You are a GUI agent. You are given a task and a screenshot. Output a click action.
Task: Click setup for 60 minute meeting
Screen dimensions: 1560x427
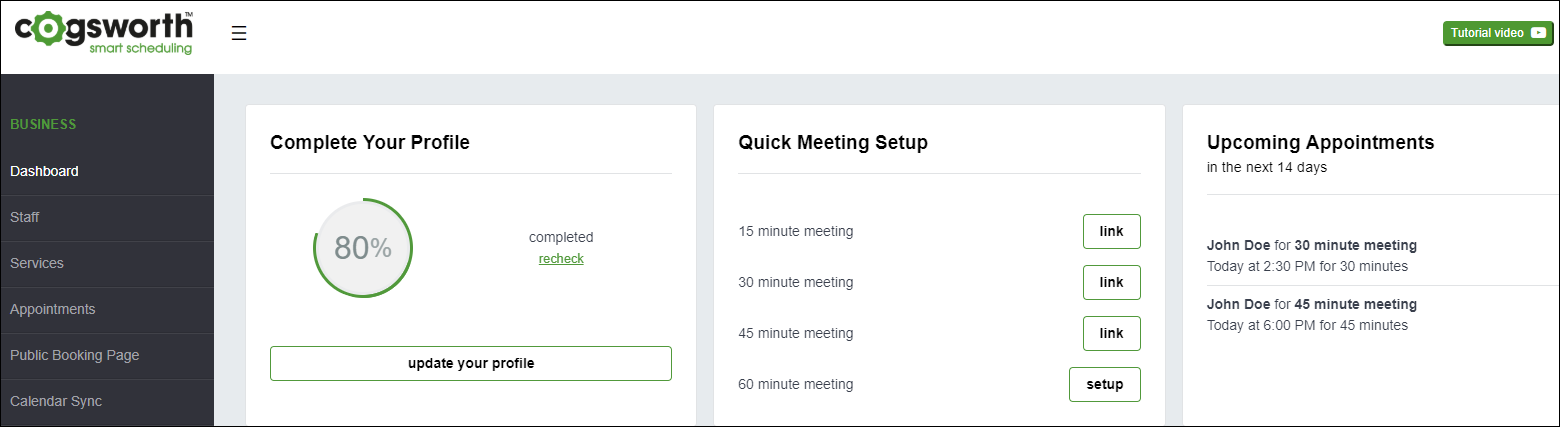point(1105,384)
